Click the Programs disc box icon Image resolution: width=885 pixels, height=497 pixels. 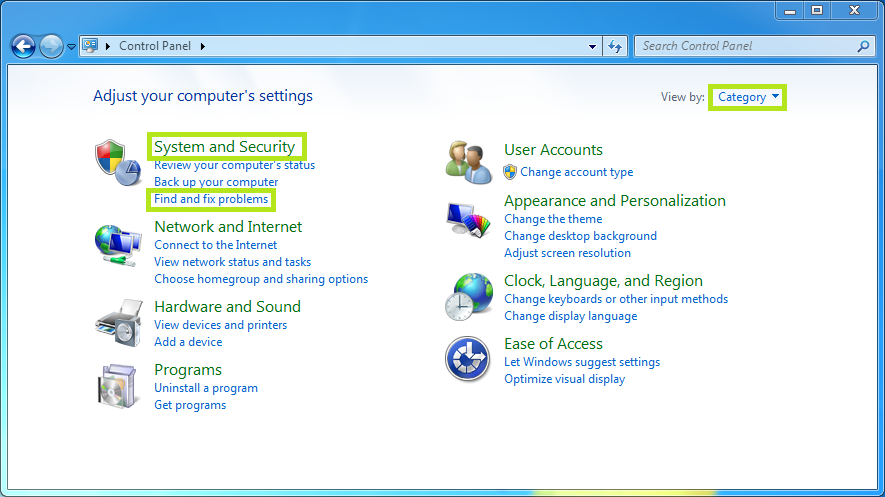click(117, 386)
